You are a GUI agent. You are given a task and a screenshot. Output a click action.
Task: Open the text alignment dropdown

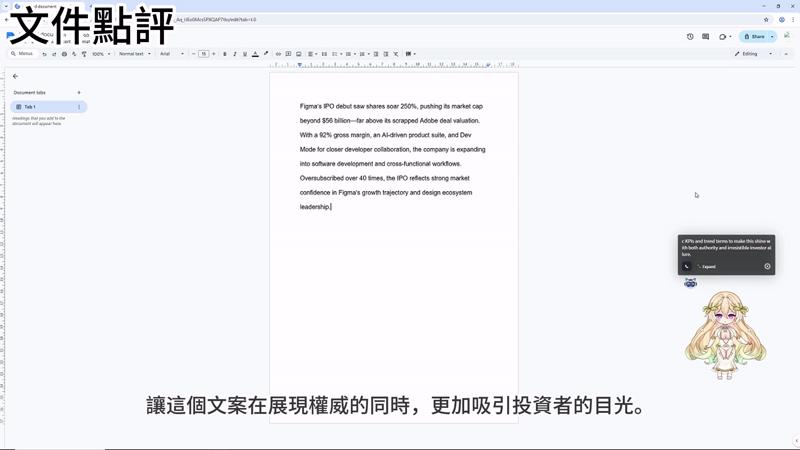pyautogui.click(x=312, y=54)
